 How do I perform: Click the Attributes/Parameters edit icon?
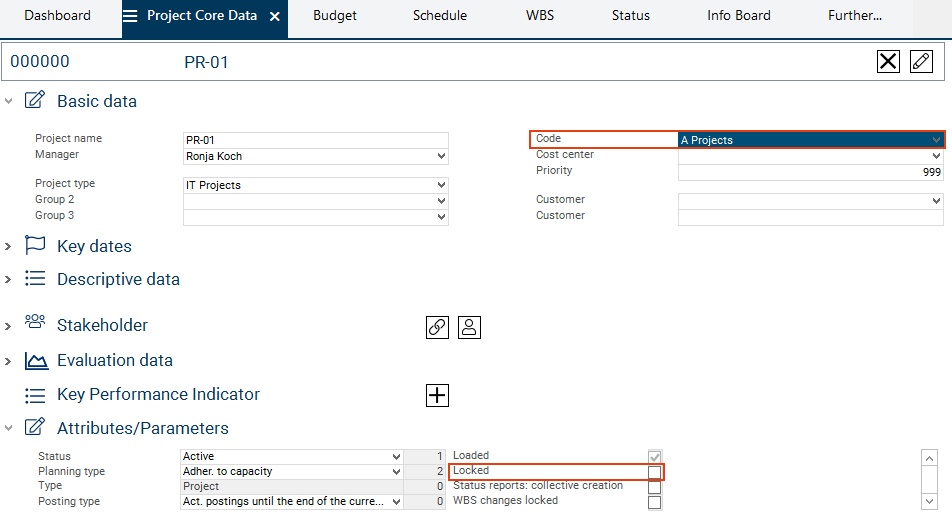tap(35, 428)
